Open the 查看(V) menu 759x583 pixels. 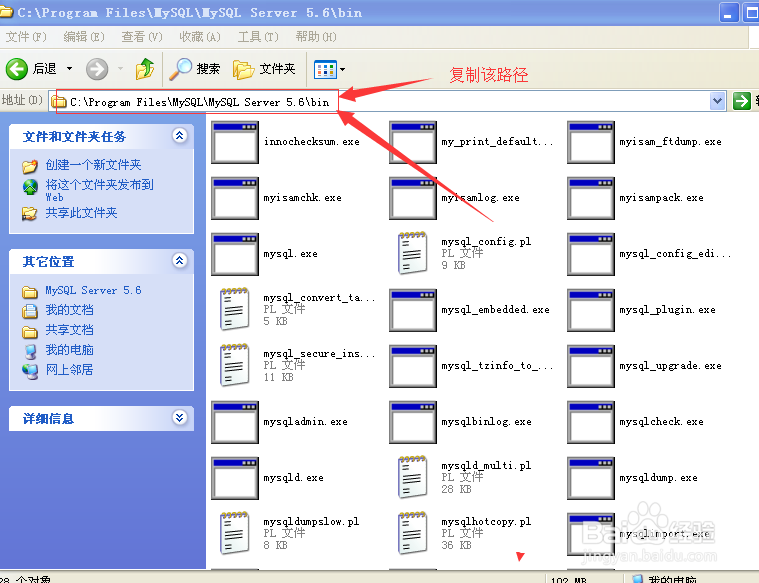coord(142,37)
